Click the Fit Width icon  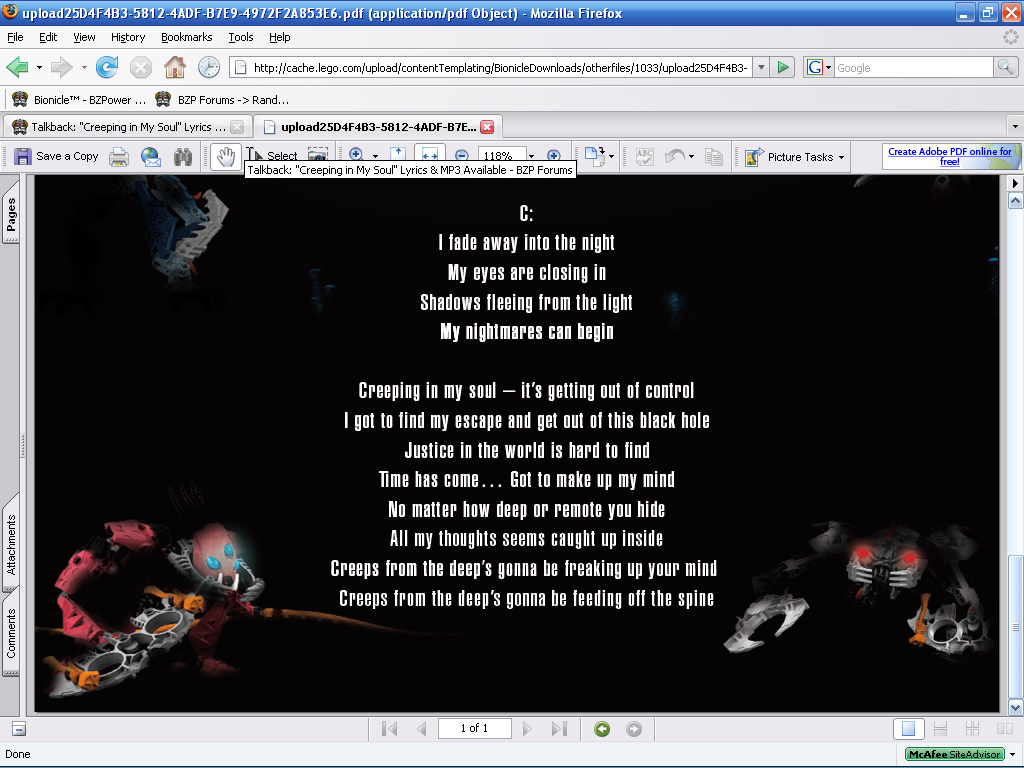tap(430, 154)
